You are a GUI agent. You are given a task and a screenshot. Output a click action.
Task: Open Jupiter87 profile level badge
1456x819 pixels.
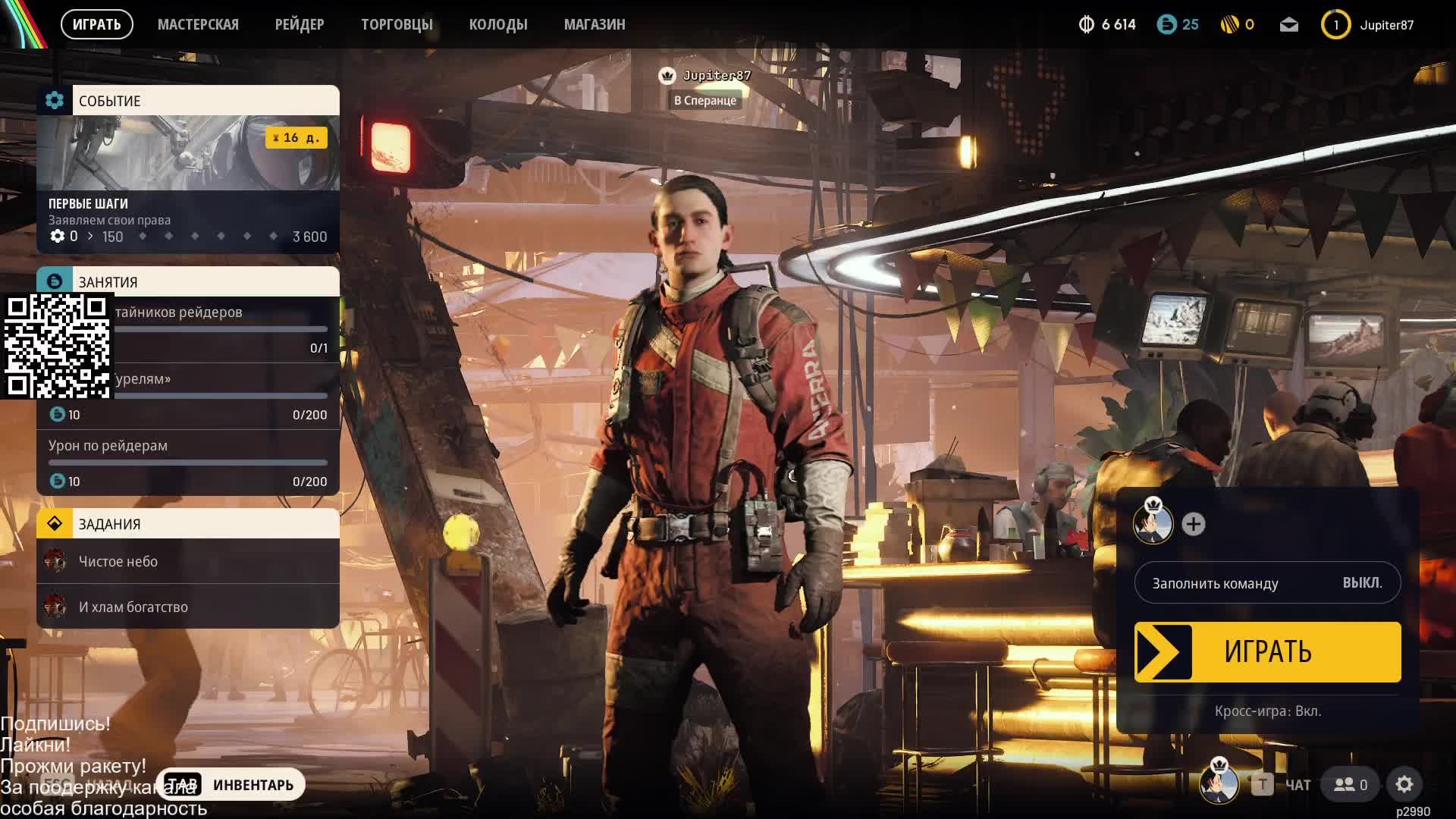point(1335,25)
